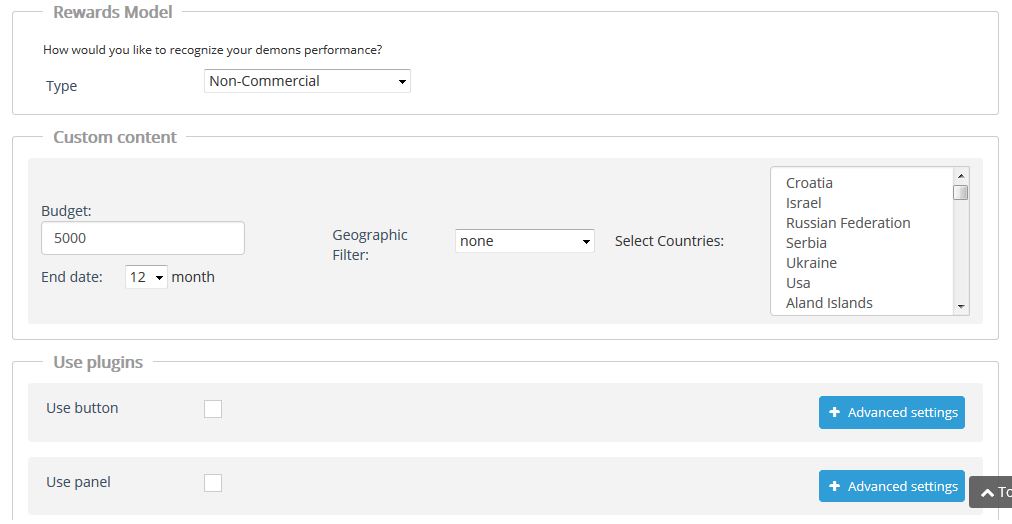Select Serbia in the countries list

coord(806,243)
